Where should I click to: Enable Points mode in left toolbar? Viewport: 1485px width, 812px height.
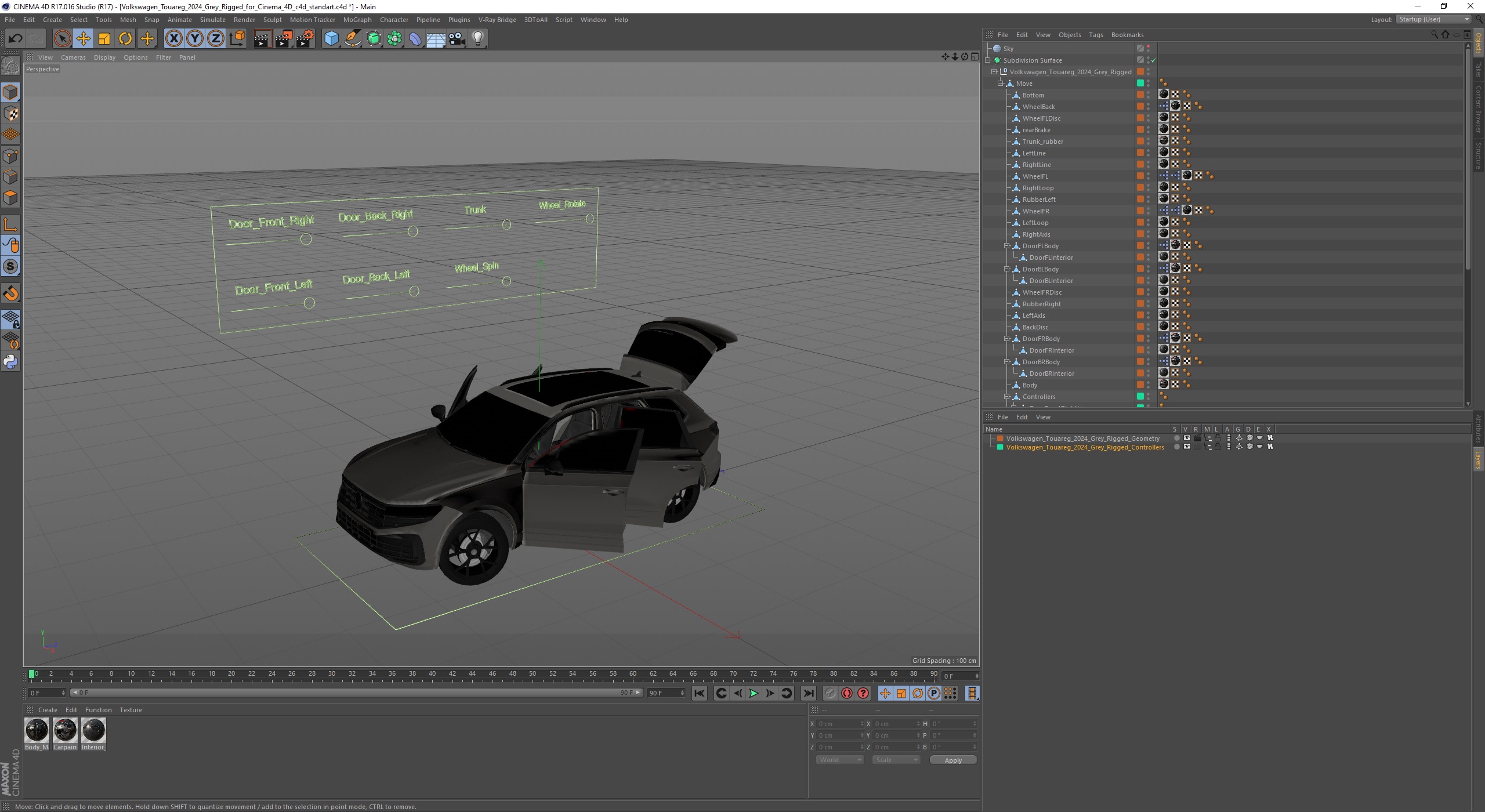click(10, 156)
